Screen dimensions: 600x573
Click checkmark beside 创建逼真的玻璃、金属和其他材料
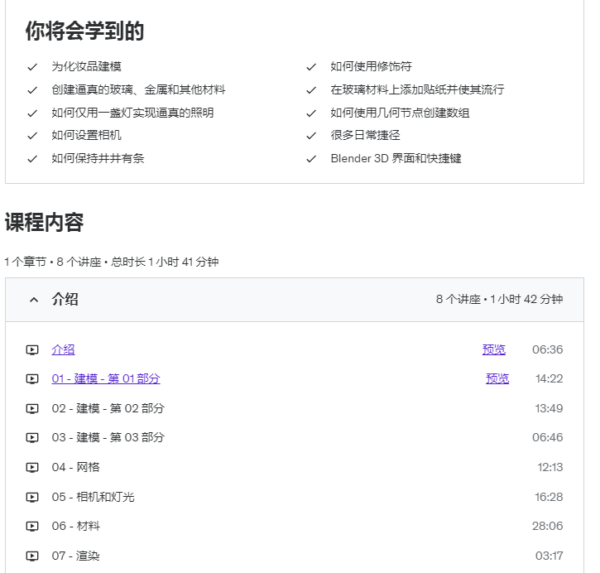33,90
